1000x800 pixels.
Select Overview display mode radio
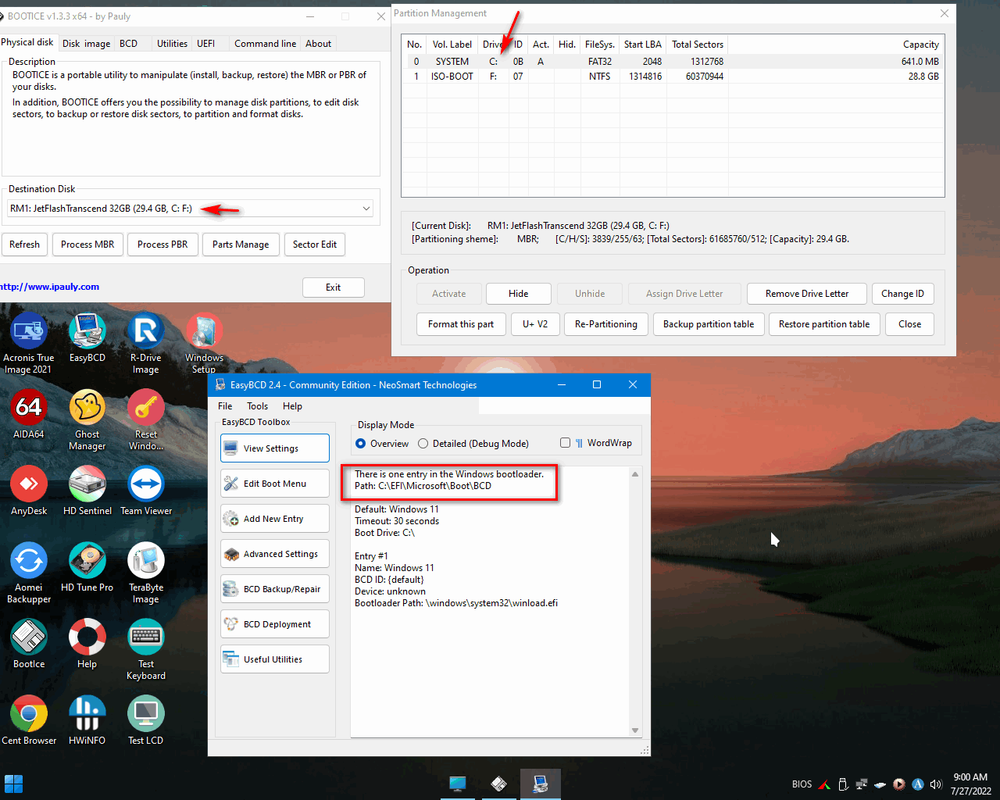click(361, 443)
